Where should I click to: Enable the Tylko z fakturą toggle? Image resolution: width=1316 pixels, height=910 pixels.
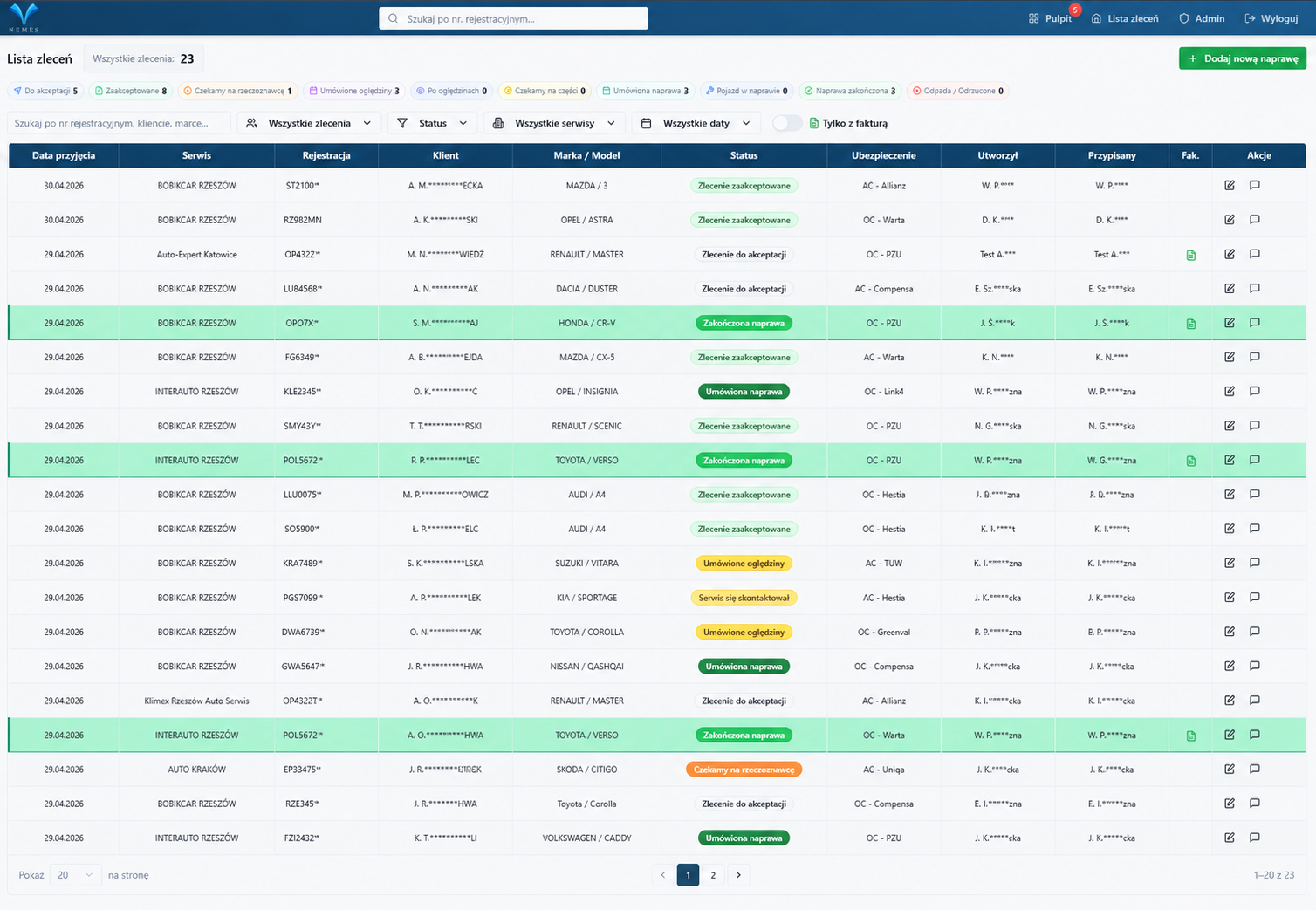787,123
